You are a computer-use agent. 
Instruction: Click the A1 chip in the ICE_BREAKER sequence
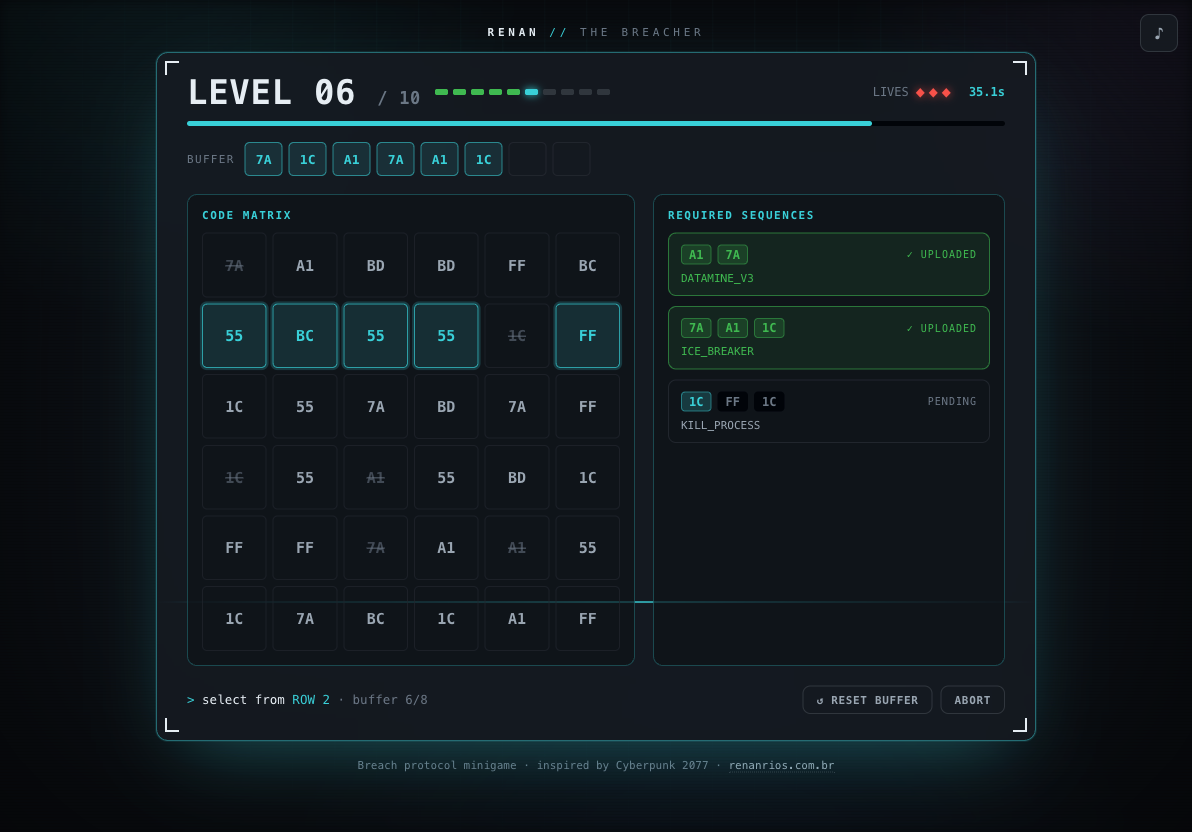click(x=732, y=328)
